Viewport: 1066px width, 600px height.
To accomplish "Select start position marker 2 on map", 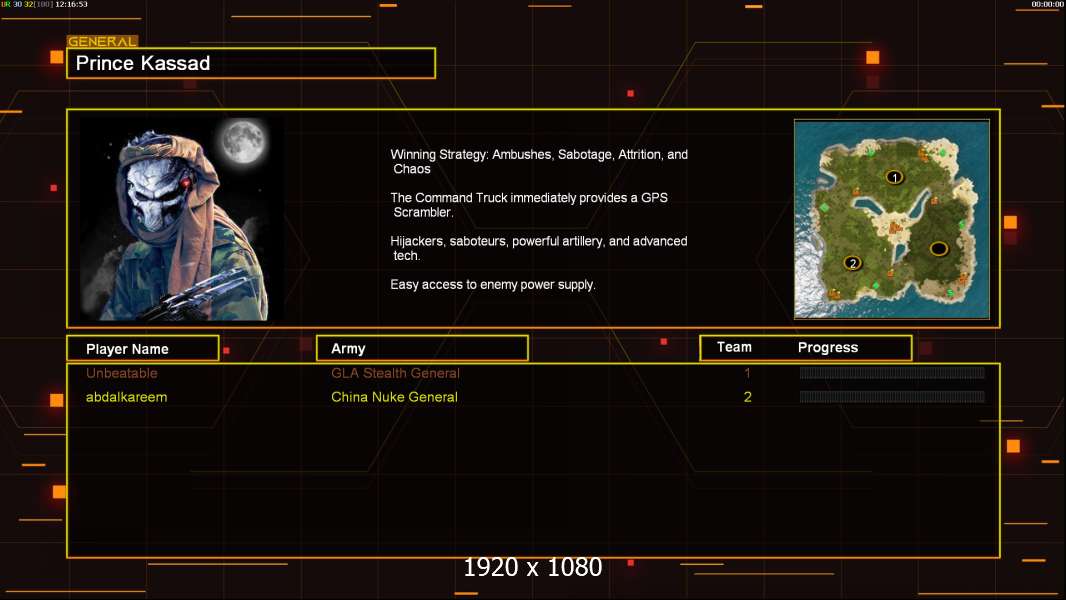I will (853, 263).
